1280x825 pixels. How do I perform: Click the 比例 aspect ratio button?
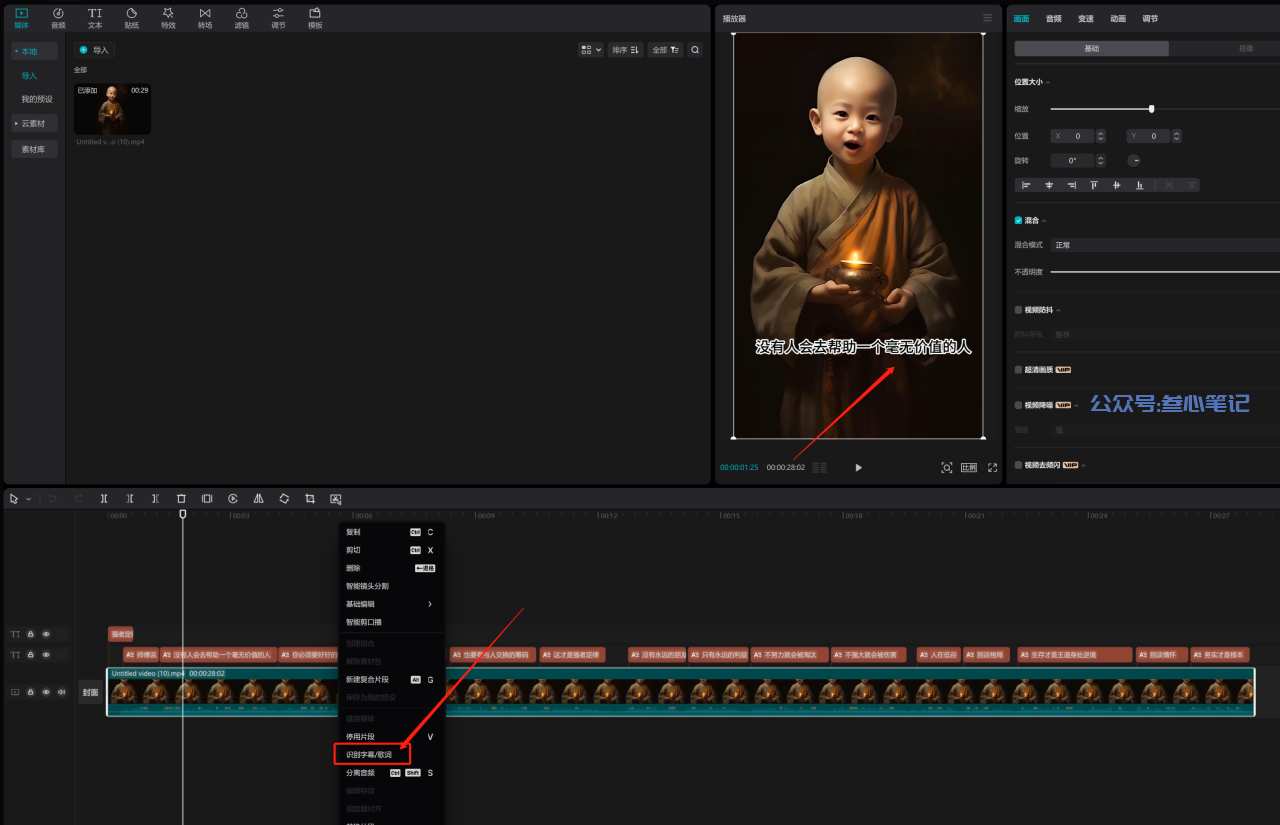[969, 467]
